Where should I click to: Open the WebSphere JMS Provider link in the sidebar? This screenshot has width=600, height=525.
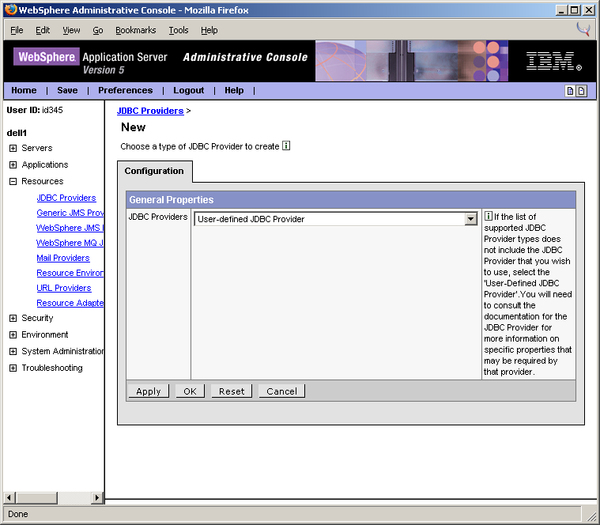coord(70,228)
